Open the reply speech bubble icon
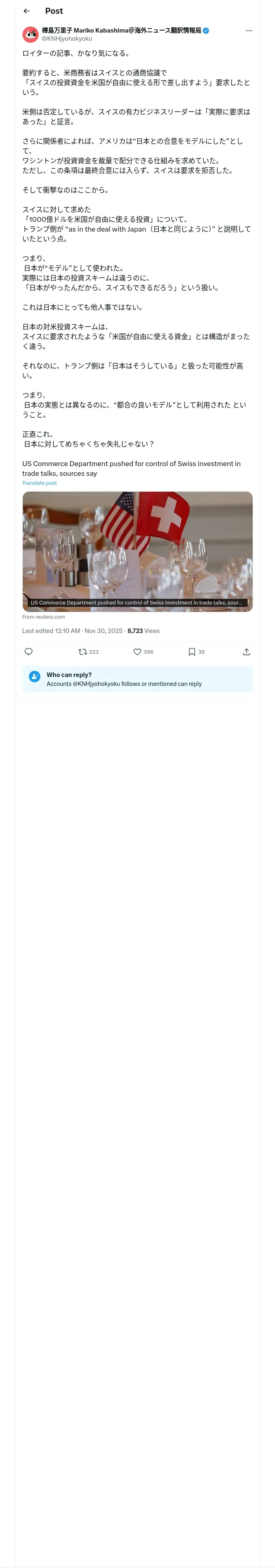275x1568 pixels. [x=29, y=651]
